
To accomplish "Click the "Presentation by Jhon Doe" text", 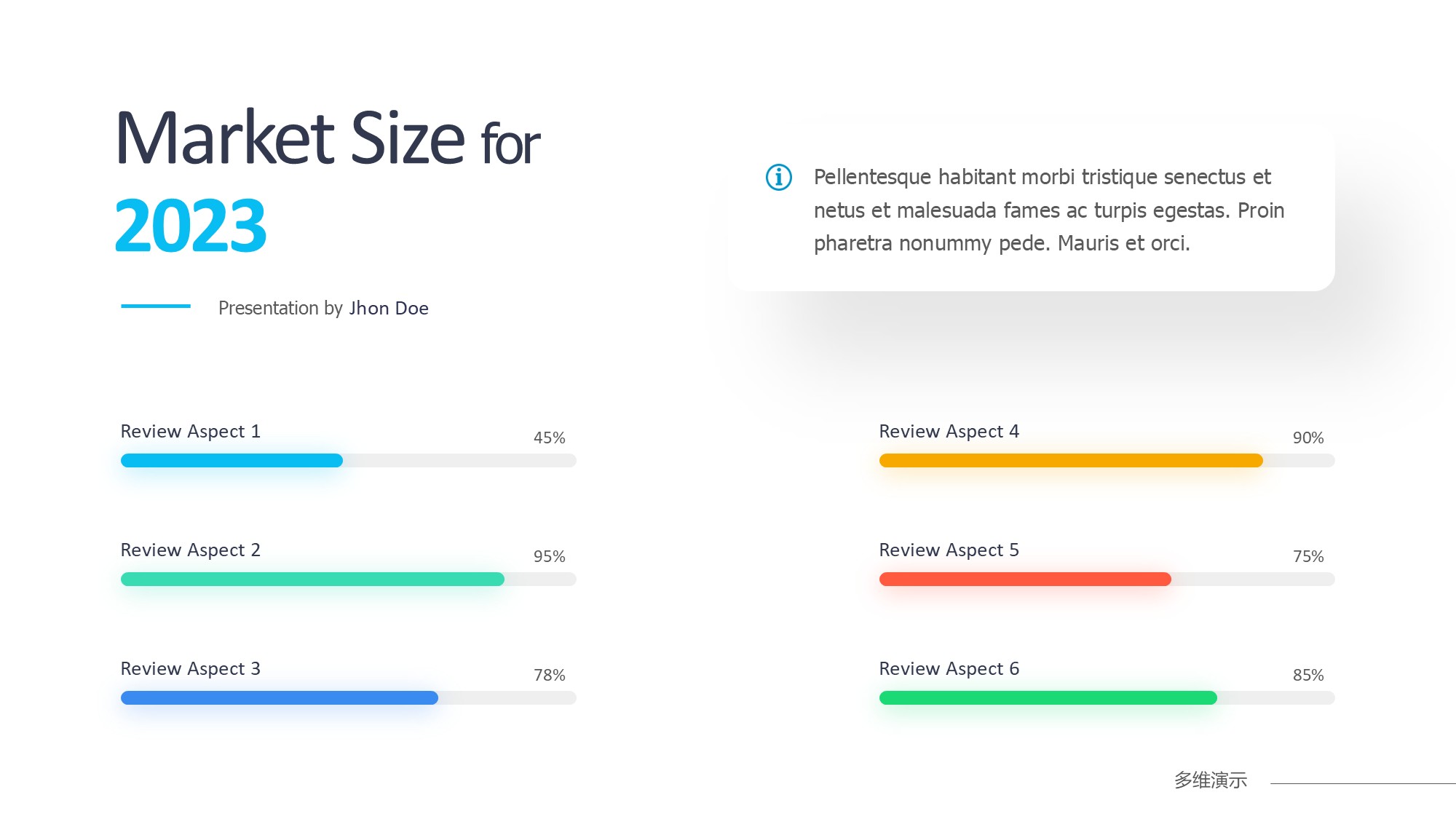I will click(x=323, y=308).
